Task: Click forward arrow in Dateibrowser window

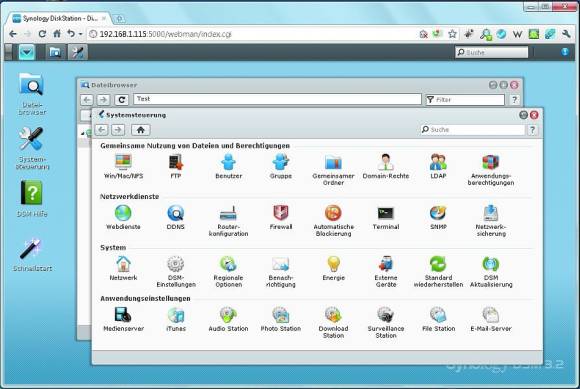Action: tap(103, 99)
